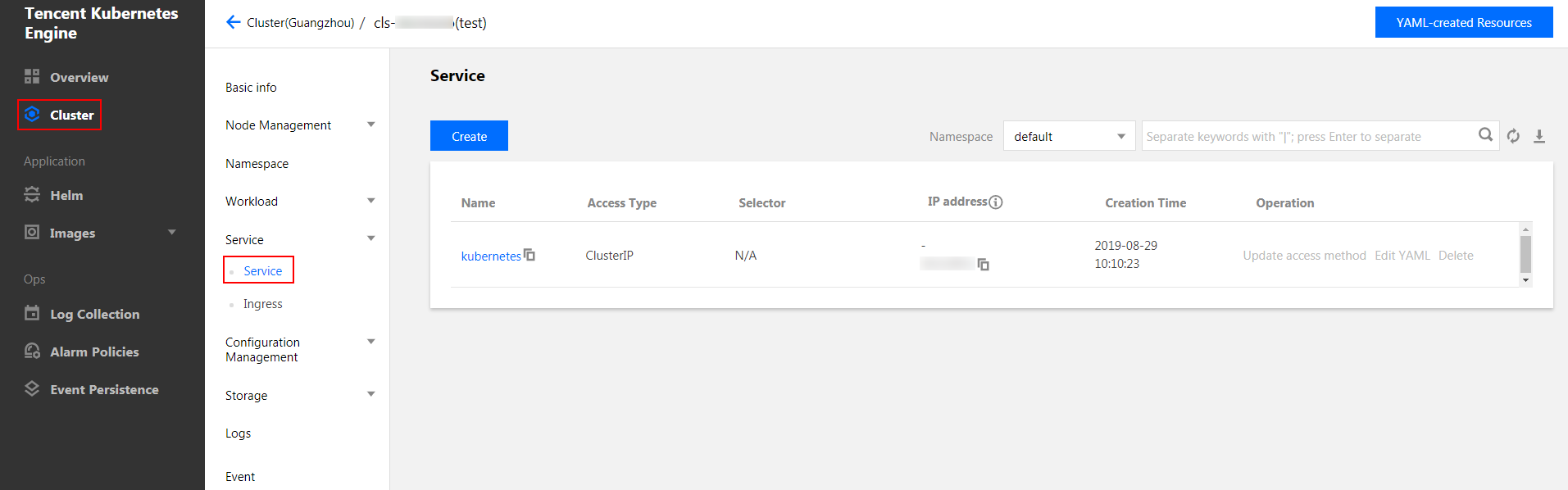Click the YAML-created Resources button
Image resolution: width=1568 pixels, height=490 pixels.
[x=1464, y=22]
